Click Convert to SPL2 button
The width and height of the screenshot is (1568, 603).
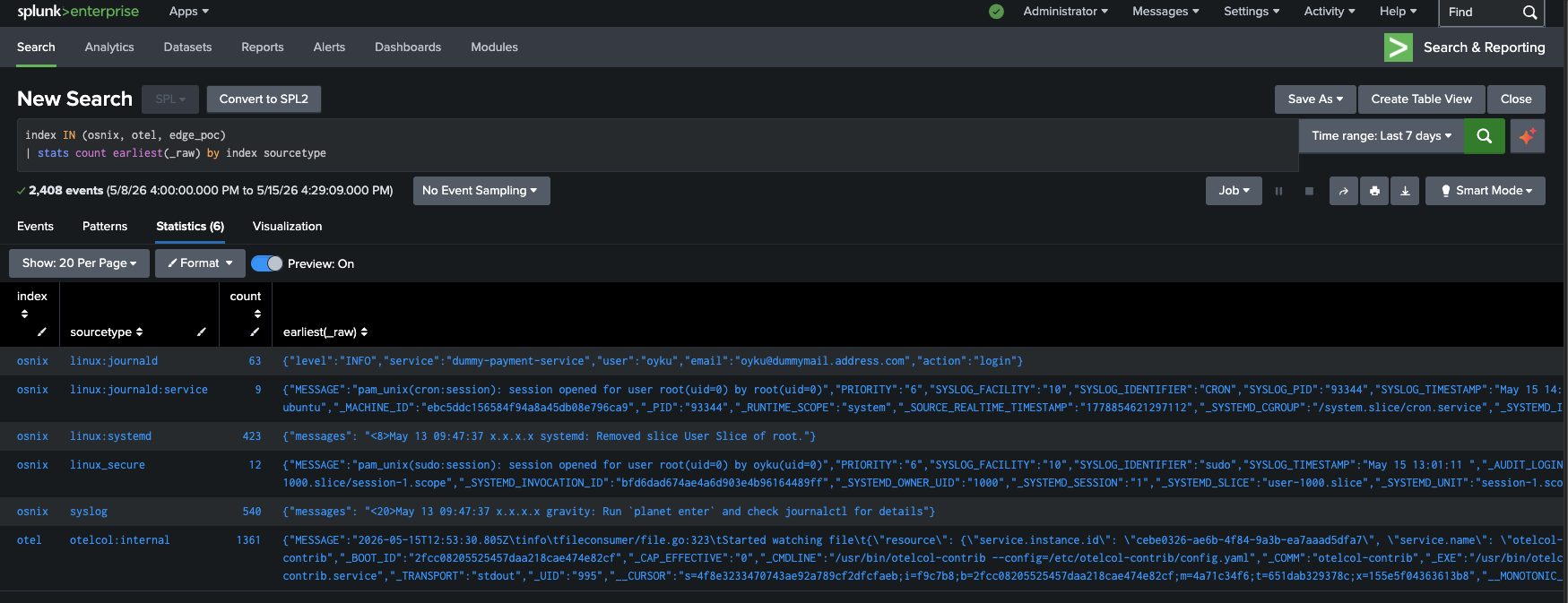pos(264,99)
